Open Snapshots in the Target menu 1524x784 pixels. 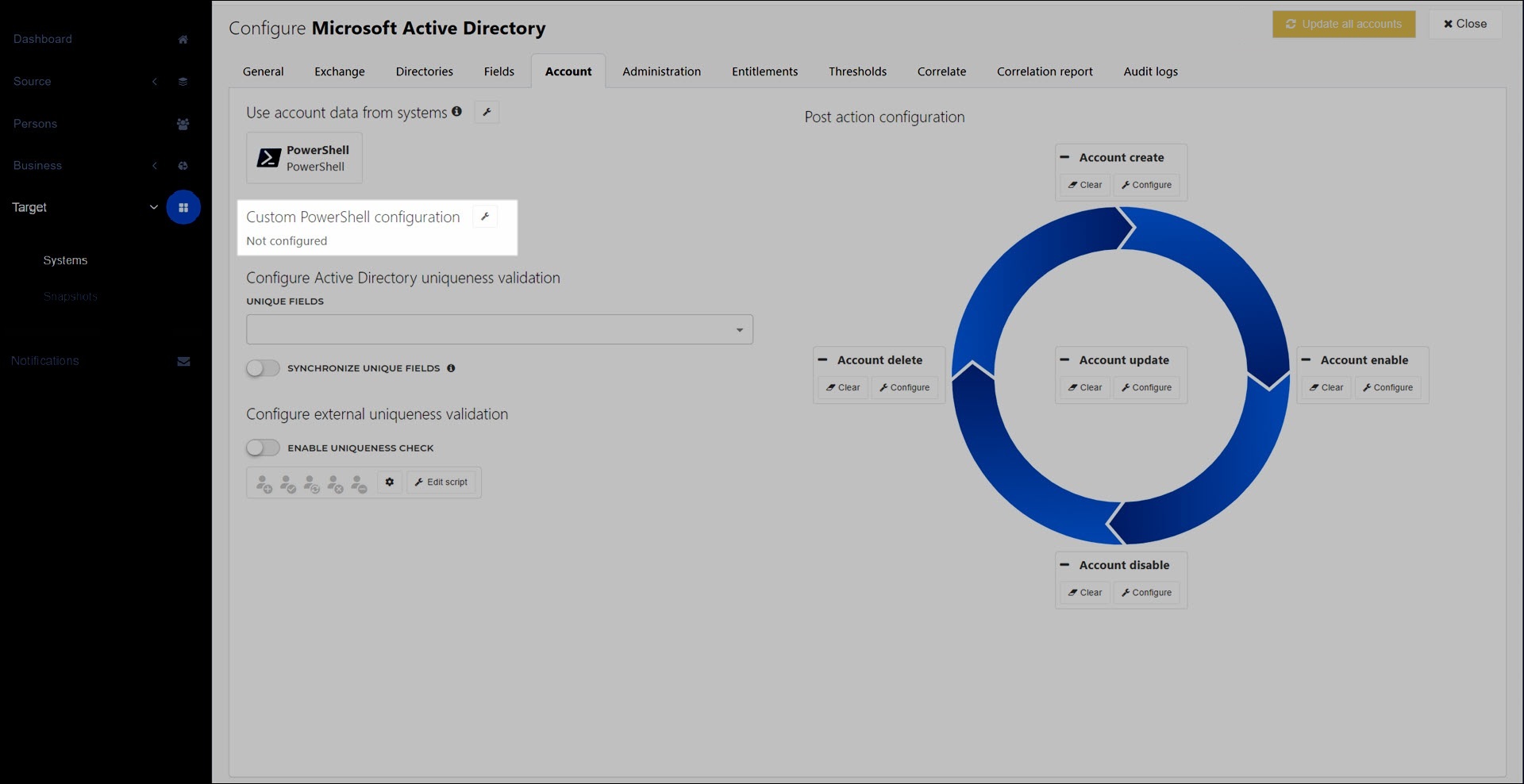[71, 296]
